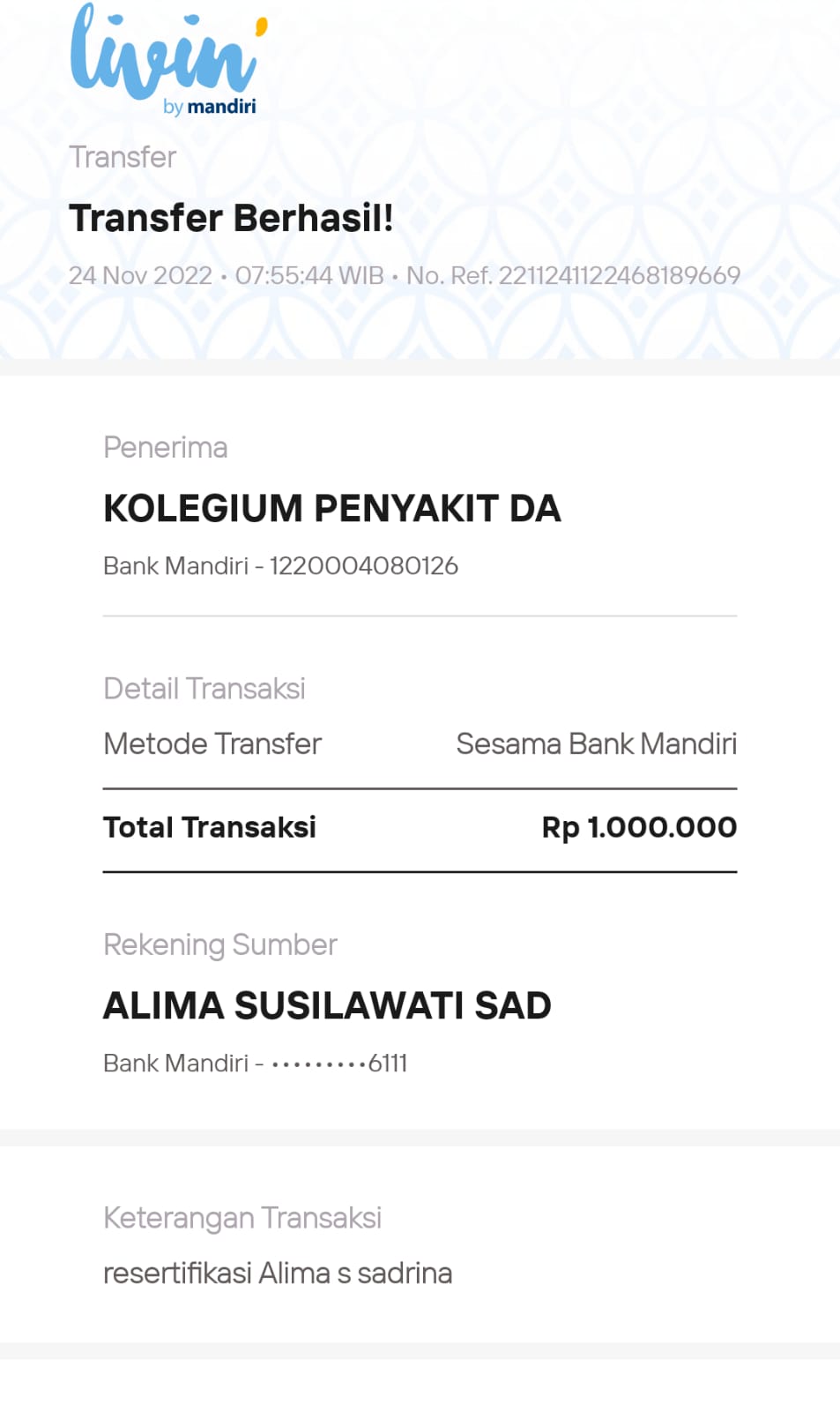Click the "Sesama Bank Mandiri" method value
The height and width of the screenshot is (1411, 840).
[x=596, y=744]
